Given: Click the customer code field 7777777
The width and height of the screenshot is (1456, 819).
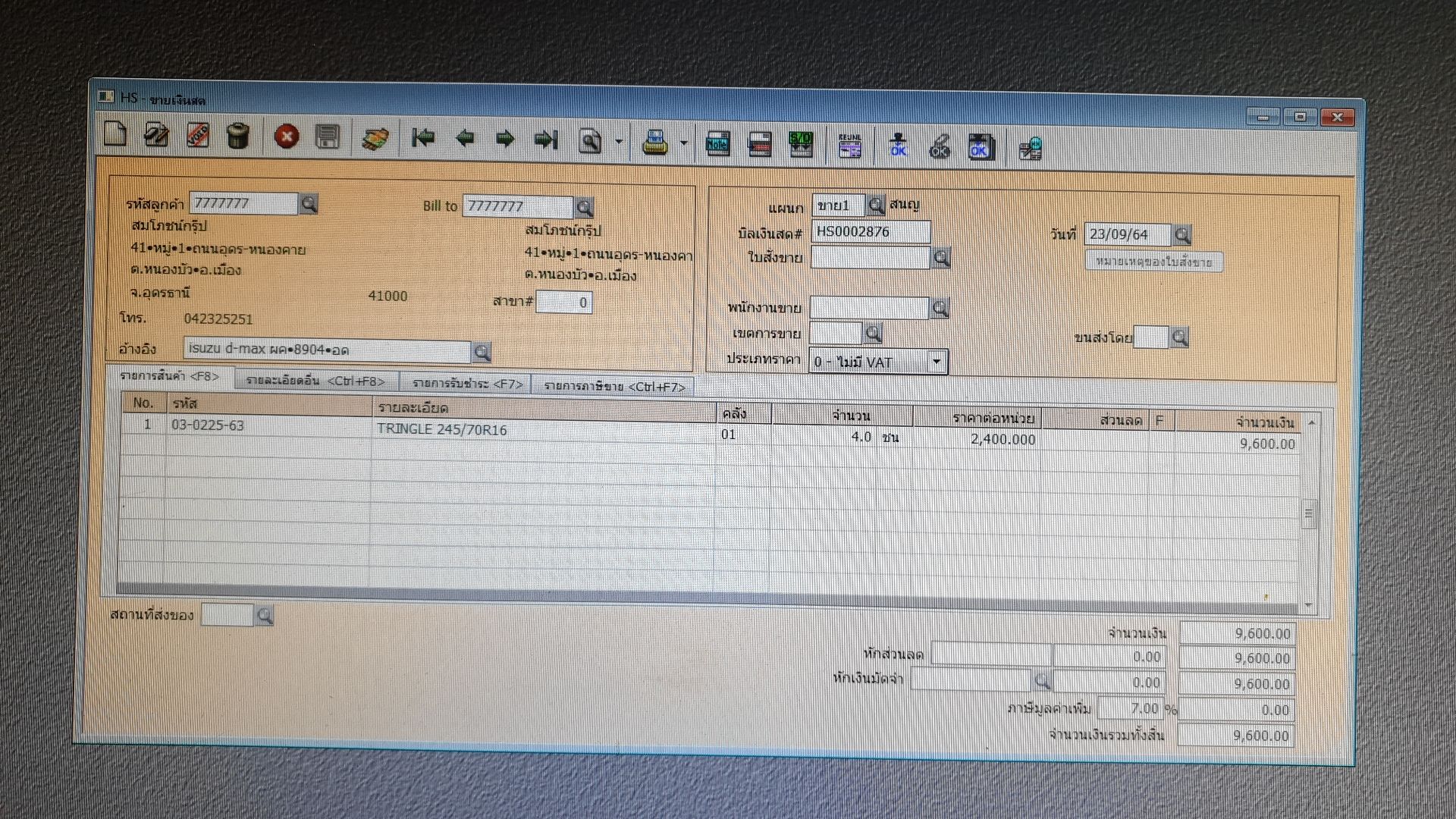Looking at the screenshot, I should 243,203.
